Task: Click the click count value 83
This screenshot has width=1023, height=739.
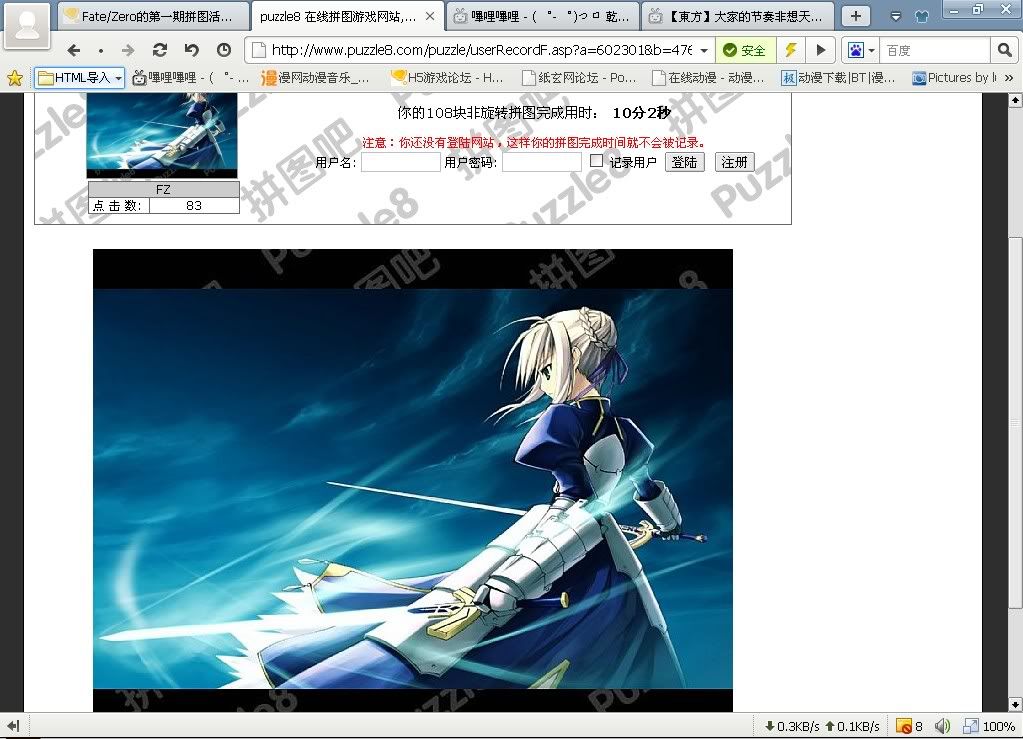Action: [194, 205]
